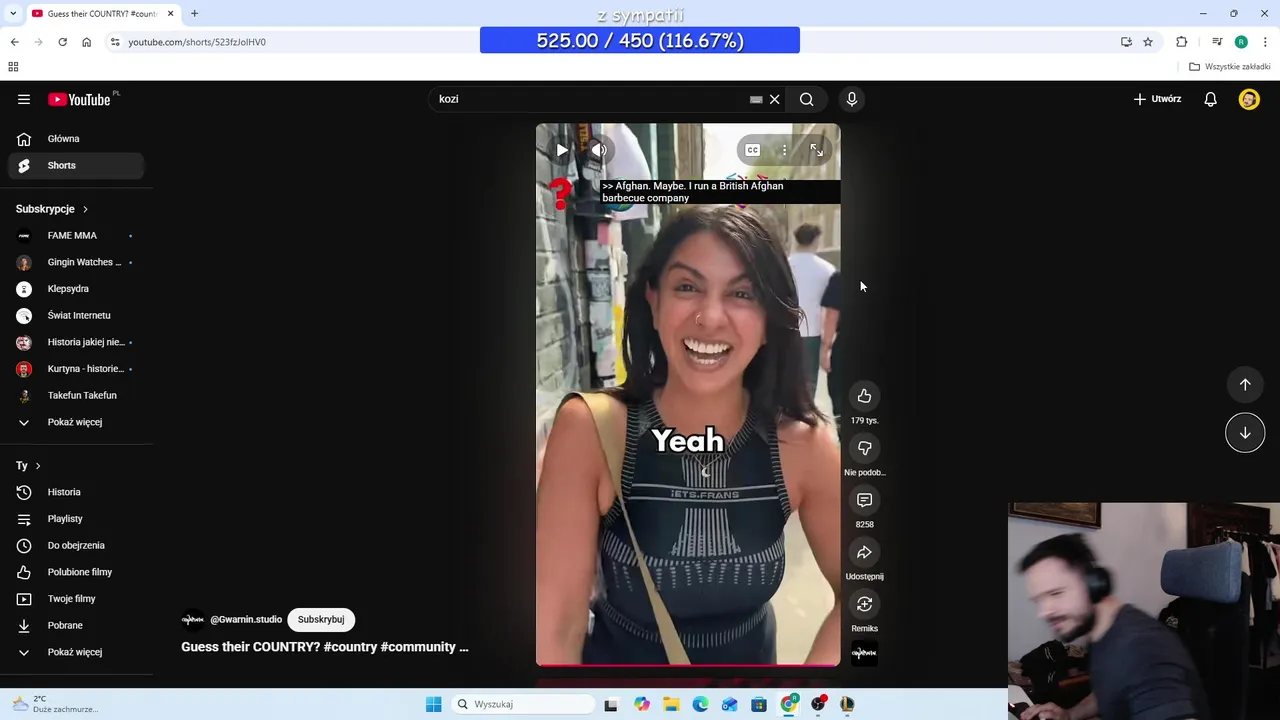Image resolution: width=1280 pixels, height=720 pixels.
Task: Dislike the Short with thumbs down
Action: (865, 448)
